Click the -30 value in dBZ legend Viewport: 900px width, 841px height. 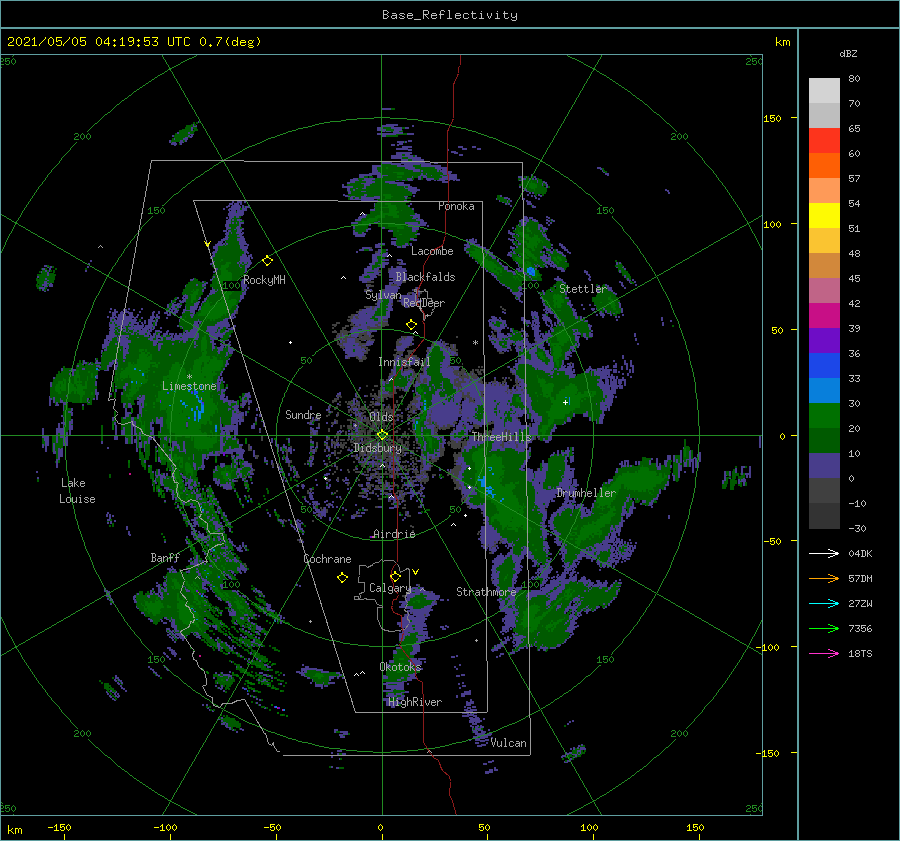click(857, 528)
